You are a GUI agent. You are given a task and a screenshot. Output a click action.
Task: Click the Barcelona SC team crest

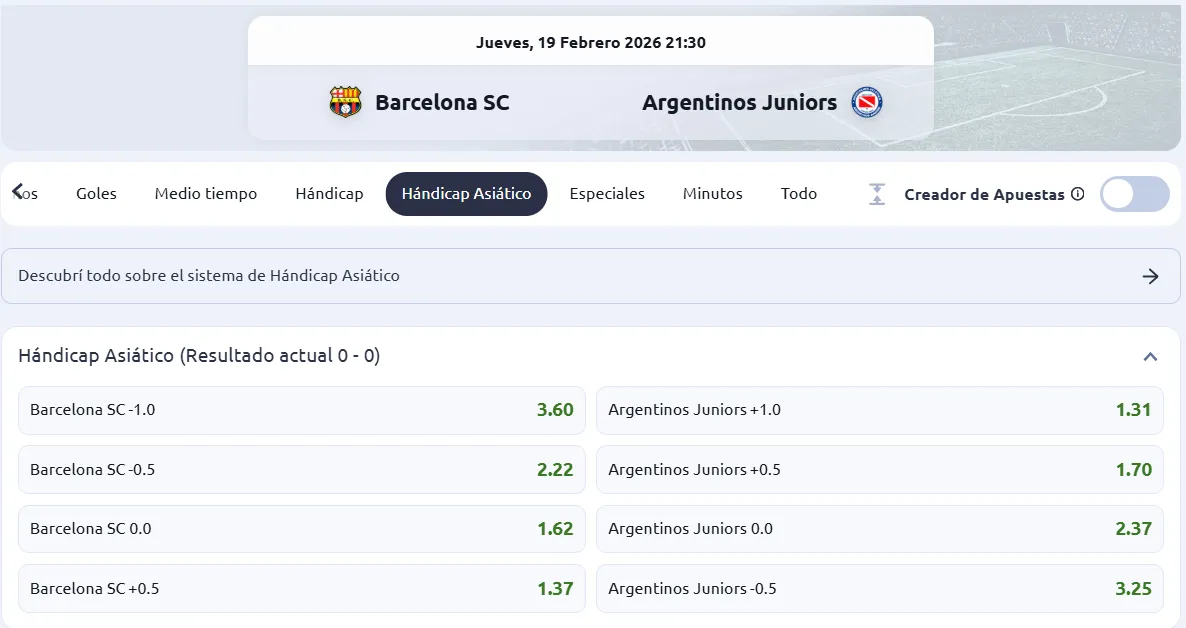(x=345, y=101)
